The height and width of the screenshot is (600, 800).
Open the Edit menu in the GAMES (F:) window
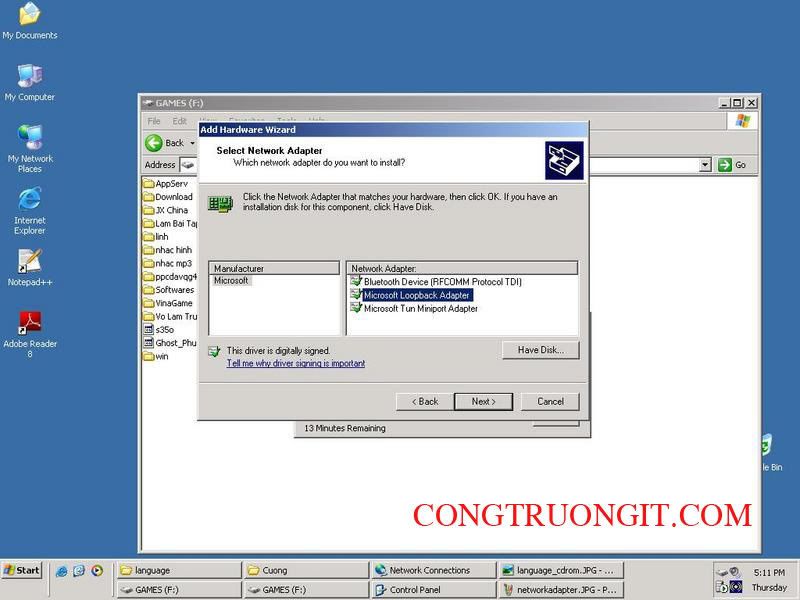pos(179,121)
